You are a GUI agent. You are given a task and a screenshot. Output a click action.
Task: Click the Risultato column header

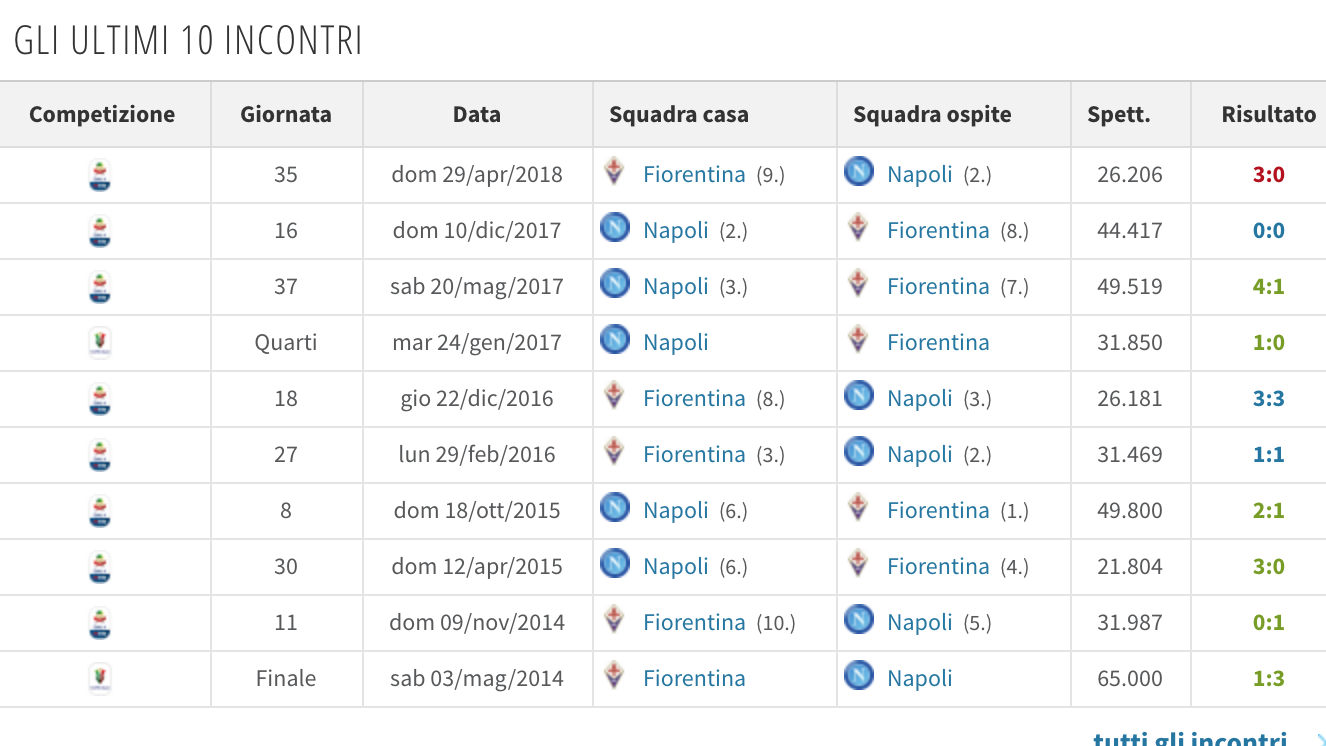(x=1269, y=114)
